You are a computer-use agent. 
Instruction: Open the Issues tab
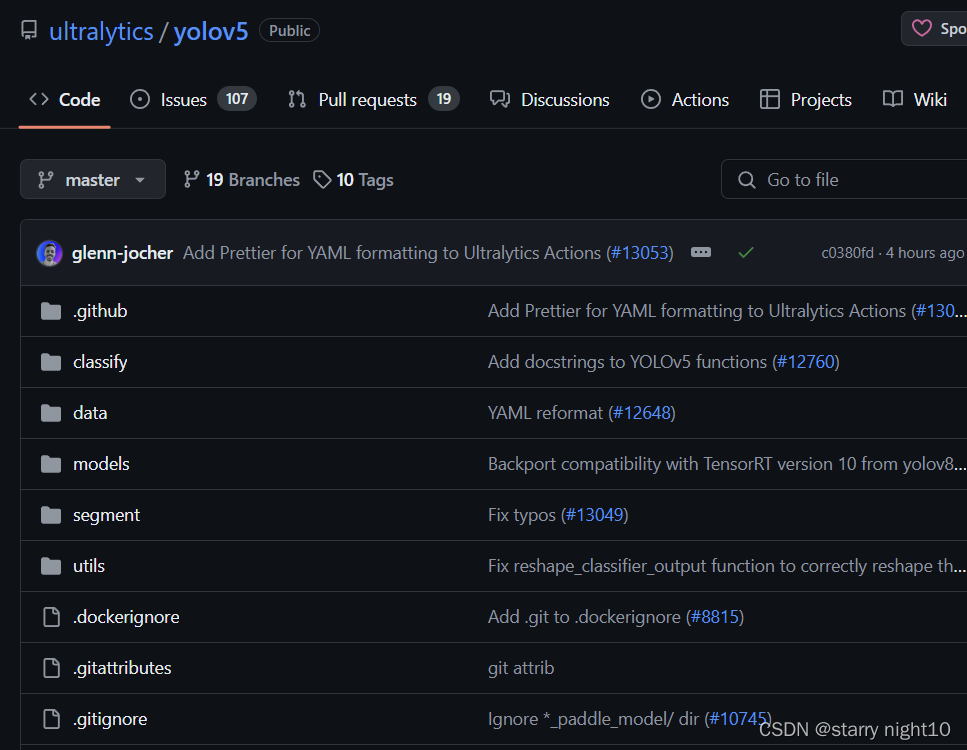(x=193, y=99)
